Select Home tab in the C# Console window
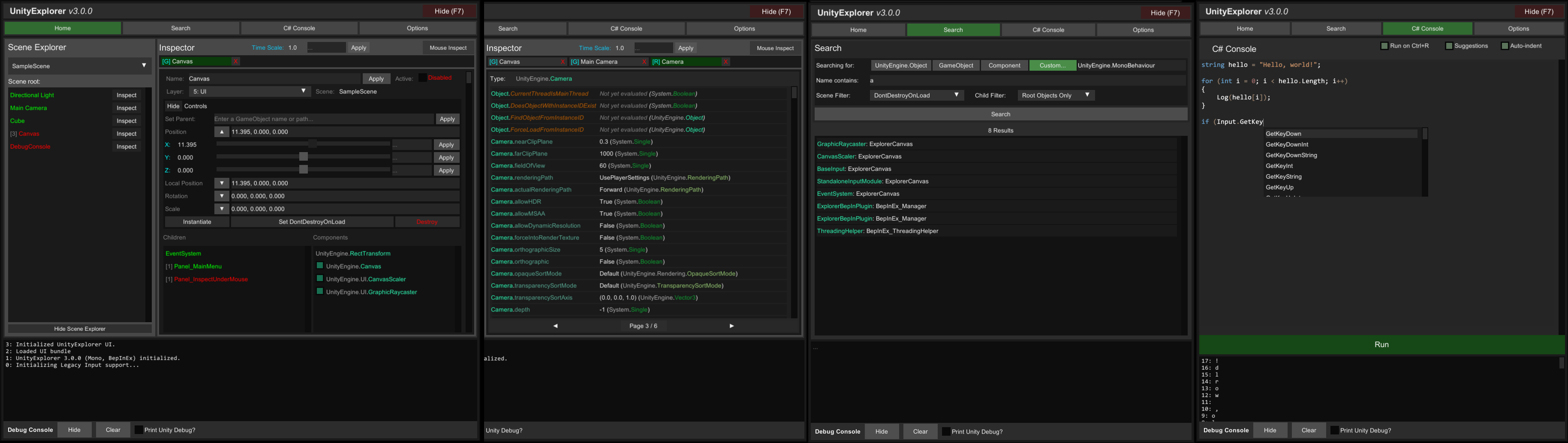This screenshot has height=443, width=1568. coord(1245,29)
